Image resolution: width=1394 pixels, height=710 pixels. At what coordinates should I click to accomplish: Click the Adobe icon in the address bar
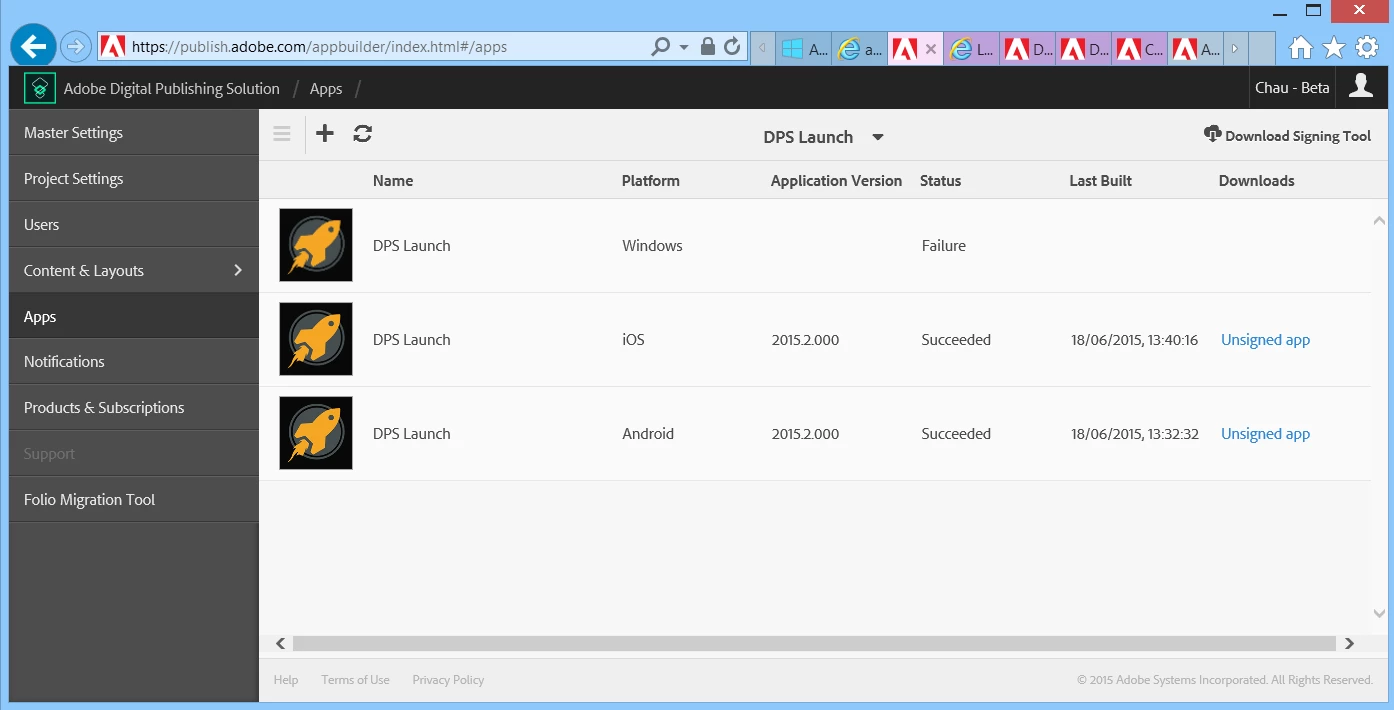(112, 47)
